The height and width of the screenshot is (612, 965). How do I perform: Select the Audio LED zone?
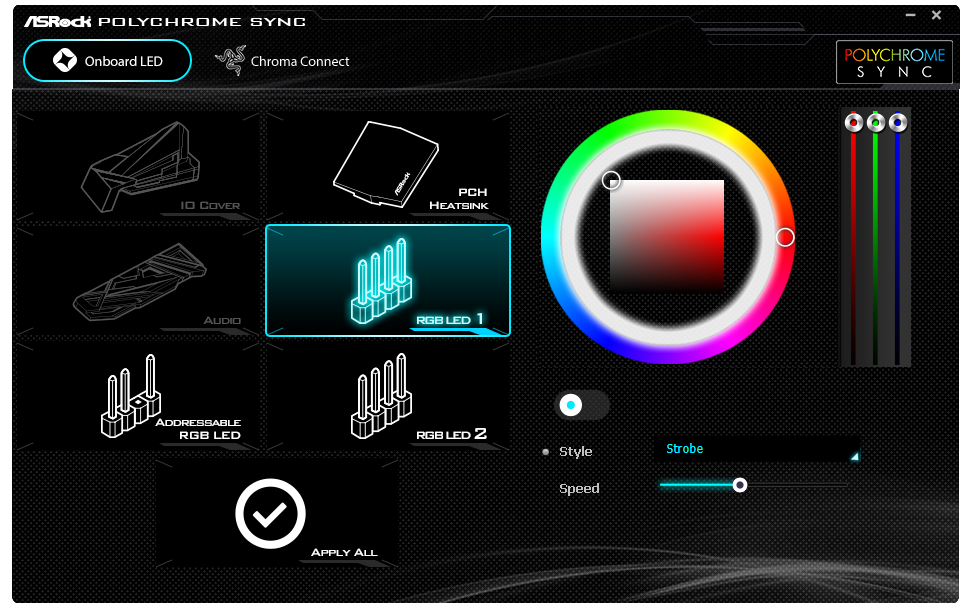coord(138,281)
